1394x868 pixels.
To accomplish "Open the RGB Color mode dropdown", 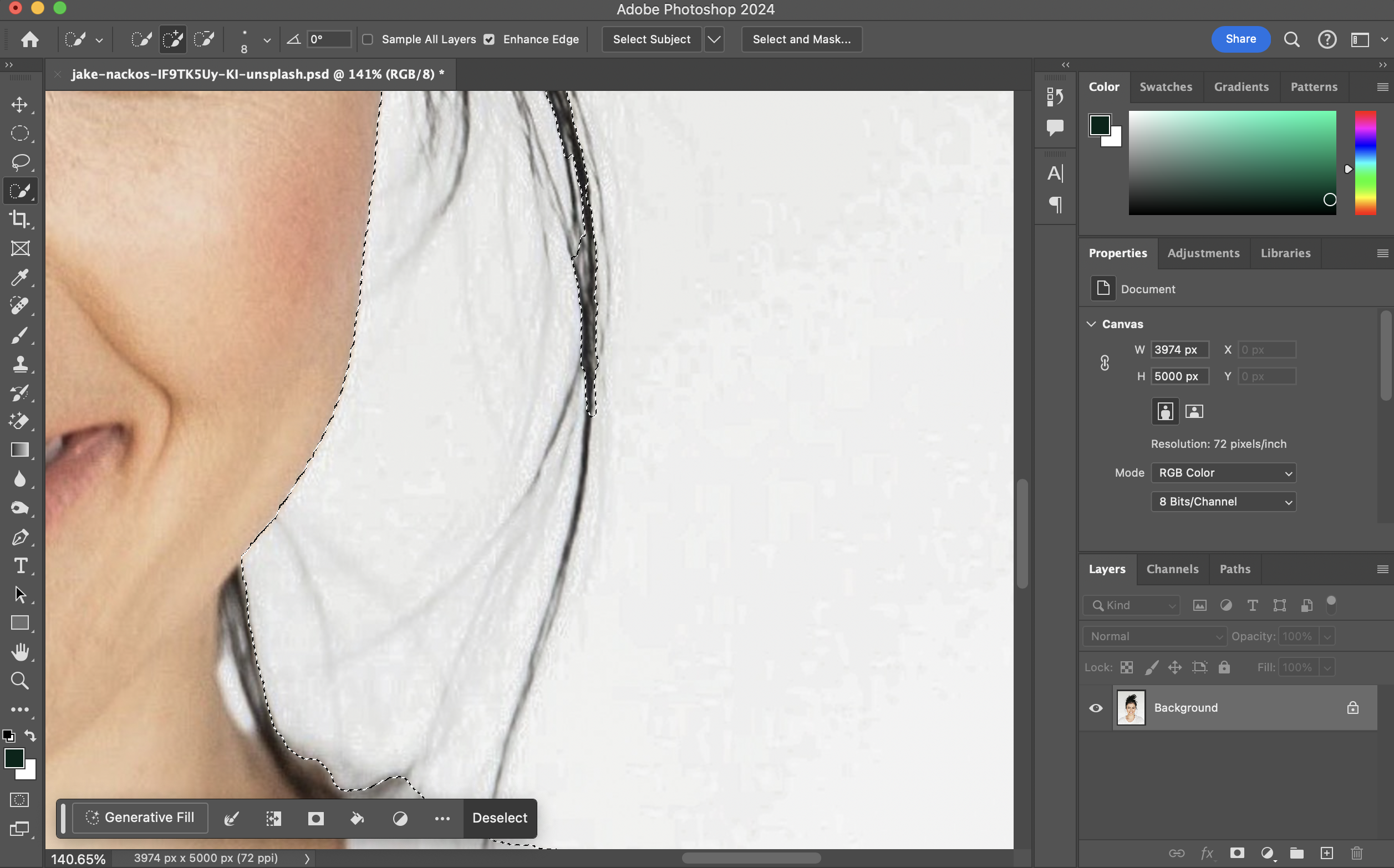I will pyautogui.click(x=1223, y=473).
